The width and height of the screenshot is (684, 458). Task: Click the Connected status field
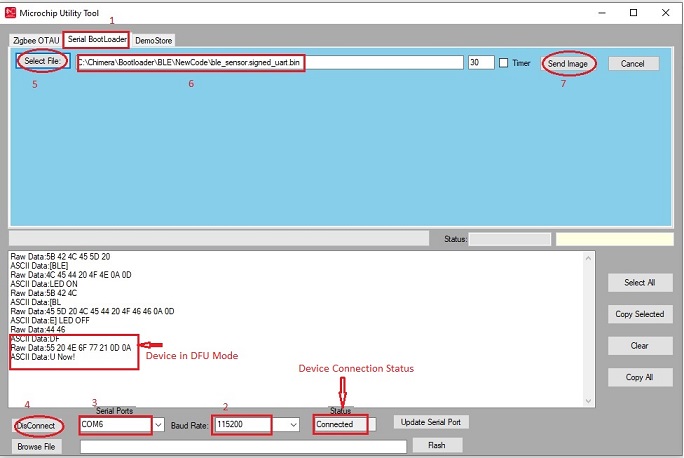tap(345, 424)
